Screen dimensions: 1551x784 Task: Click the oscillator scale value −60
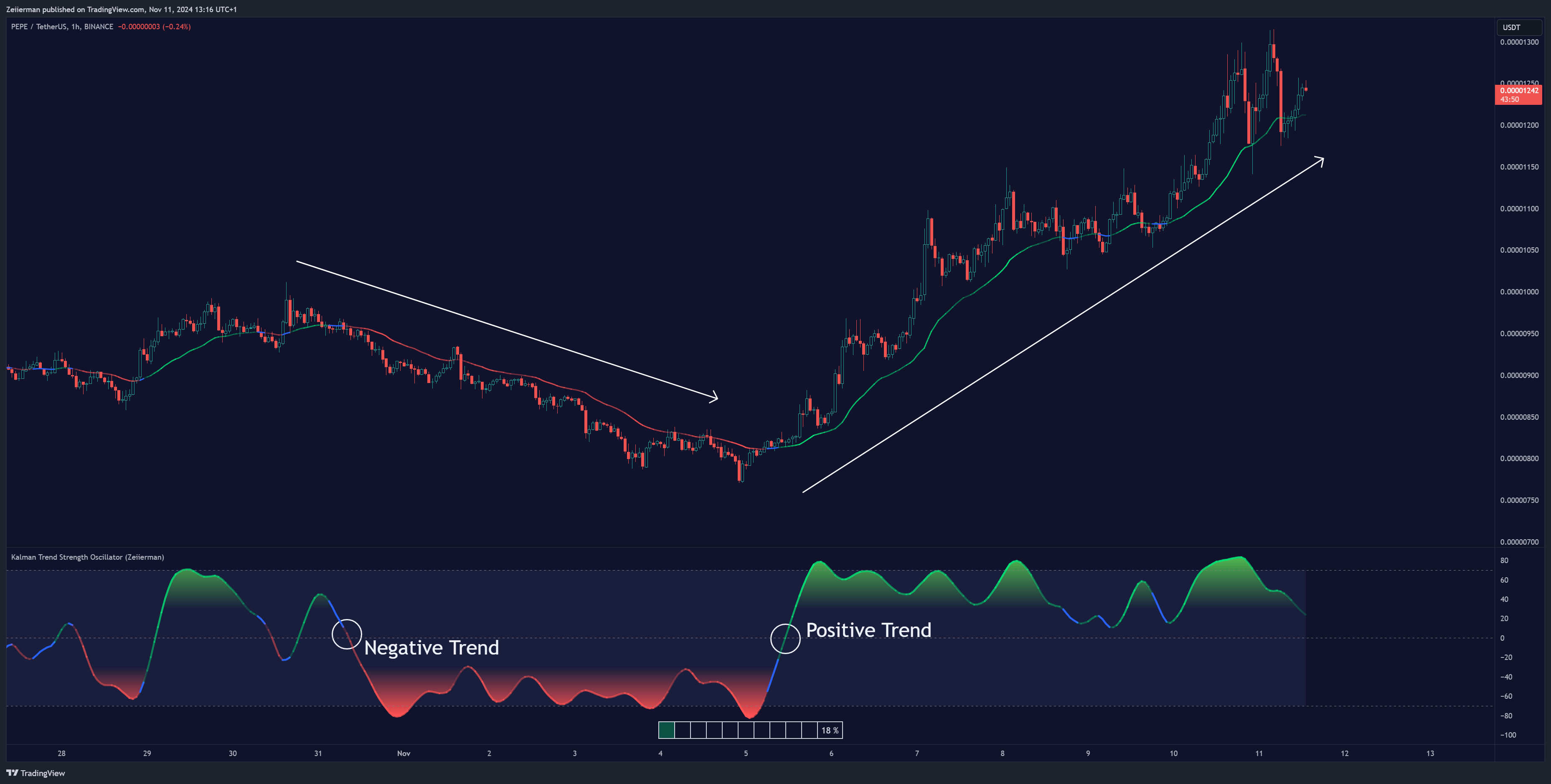point(1506,696)
